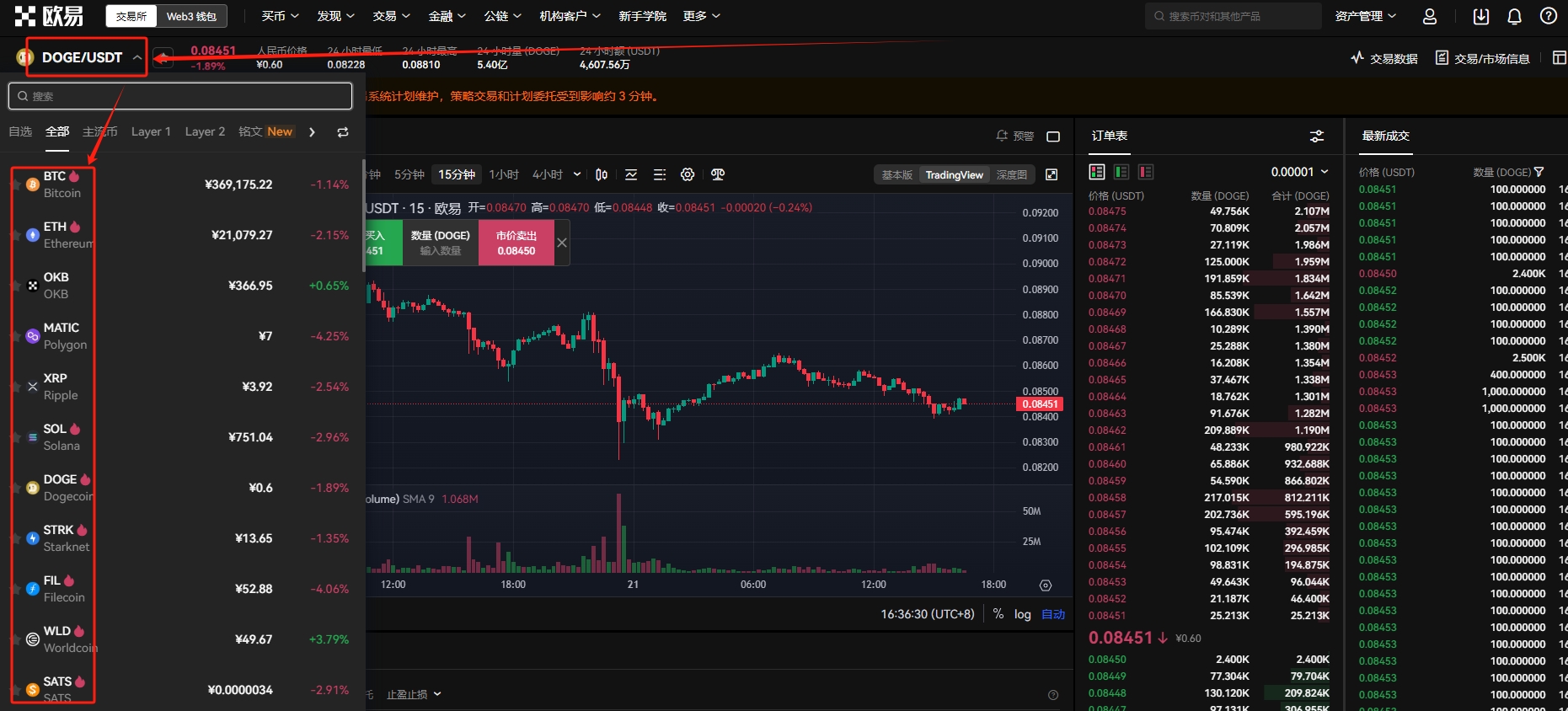Open the 0.00001 depth precision dropdown
The width and height of the screenshot is (1568, 711).
pyautogui.click(x=1299, y=172)
